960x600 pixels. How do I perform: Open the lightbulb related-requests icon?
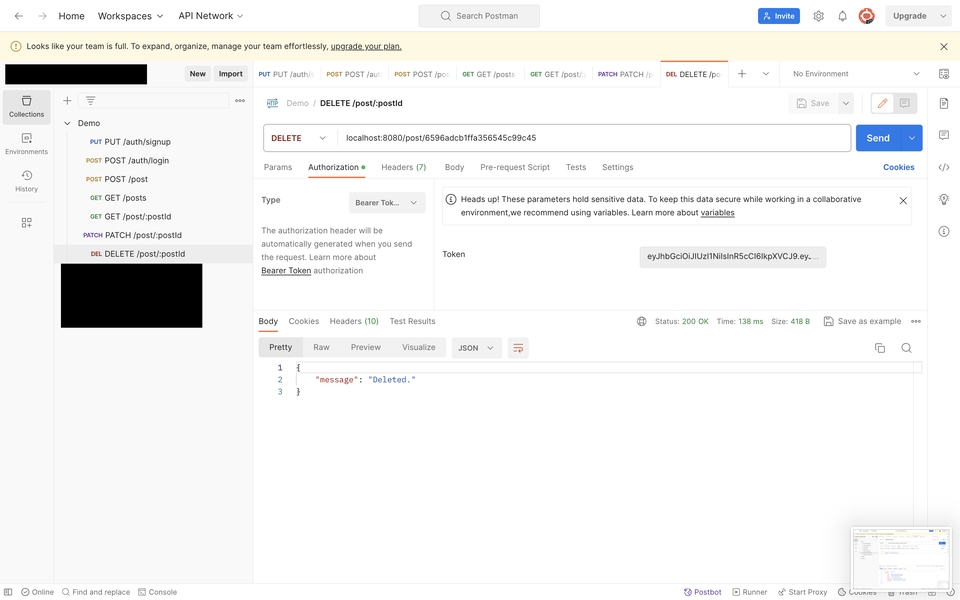tap(943, 199)
